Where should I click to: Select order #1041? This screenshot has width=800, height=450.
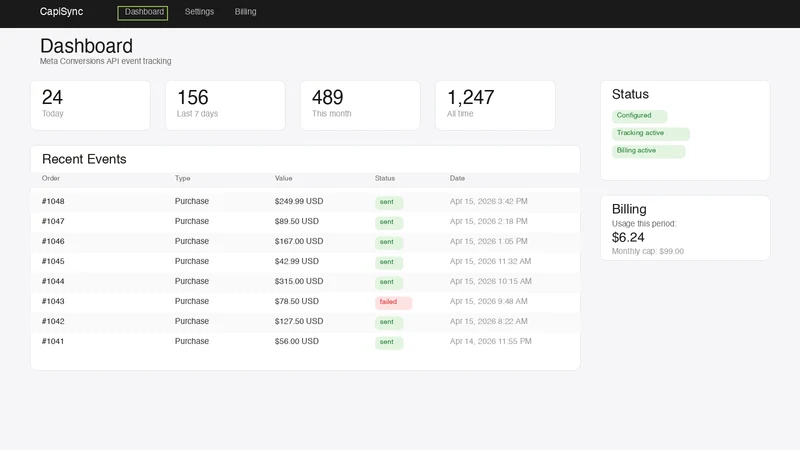coord(53,341)
